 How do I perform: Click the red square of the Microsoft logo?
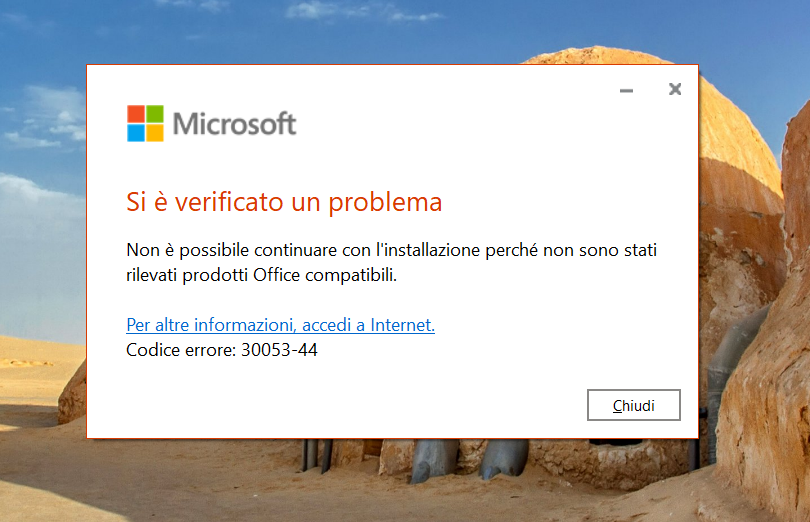[136, 113]
